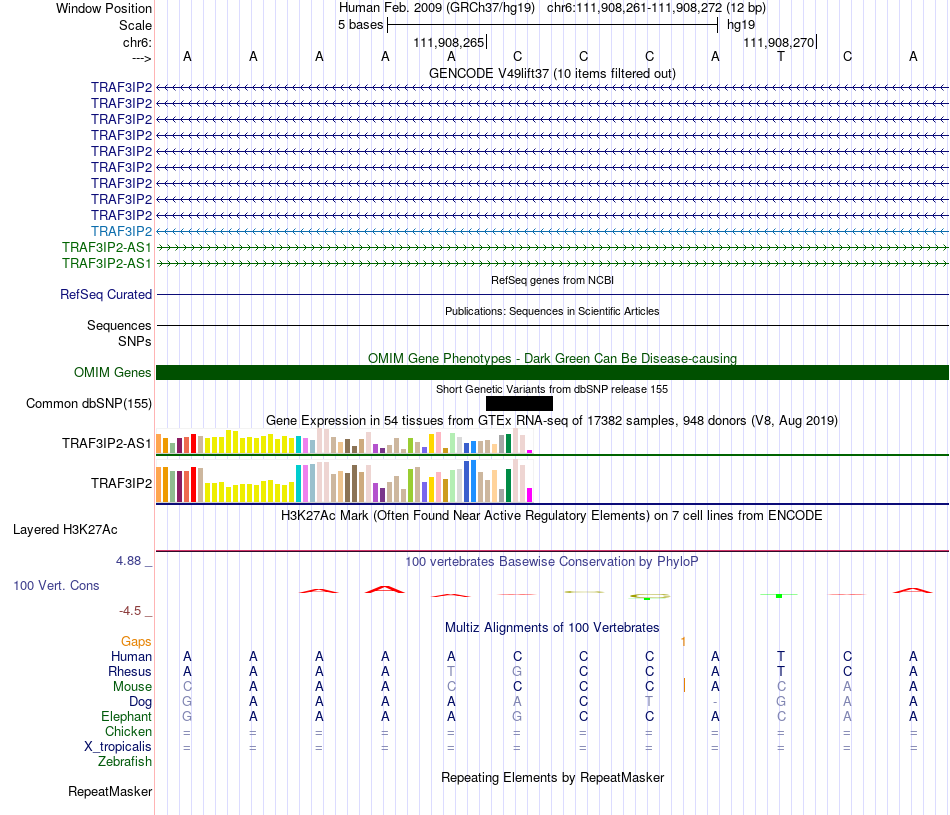Click the SNPs track label
The width and height of the screenshot is (950, 815).
tap(135, 341)
